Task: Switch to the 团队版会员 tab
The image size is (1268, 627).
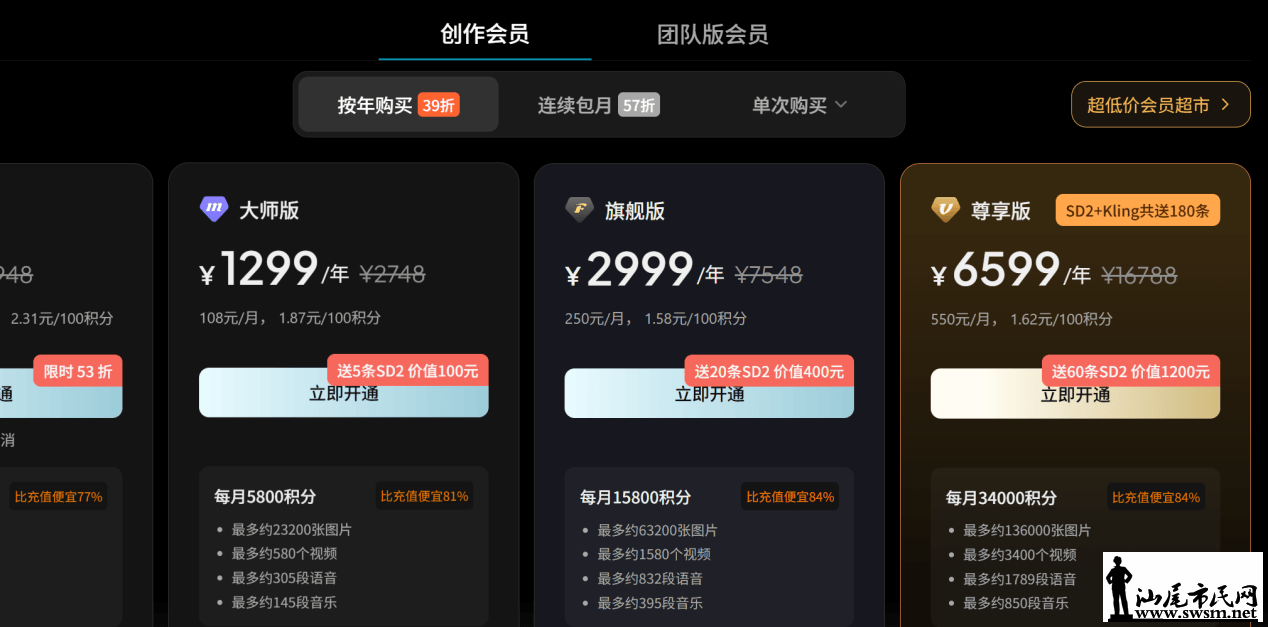Action: click(x=713, y=35)
